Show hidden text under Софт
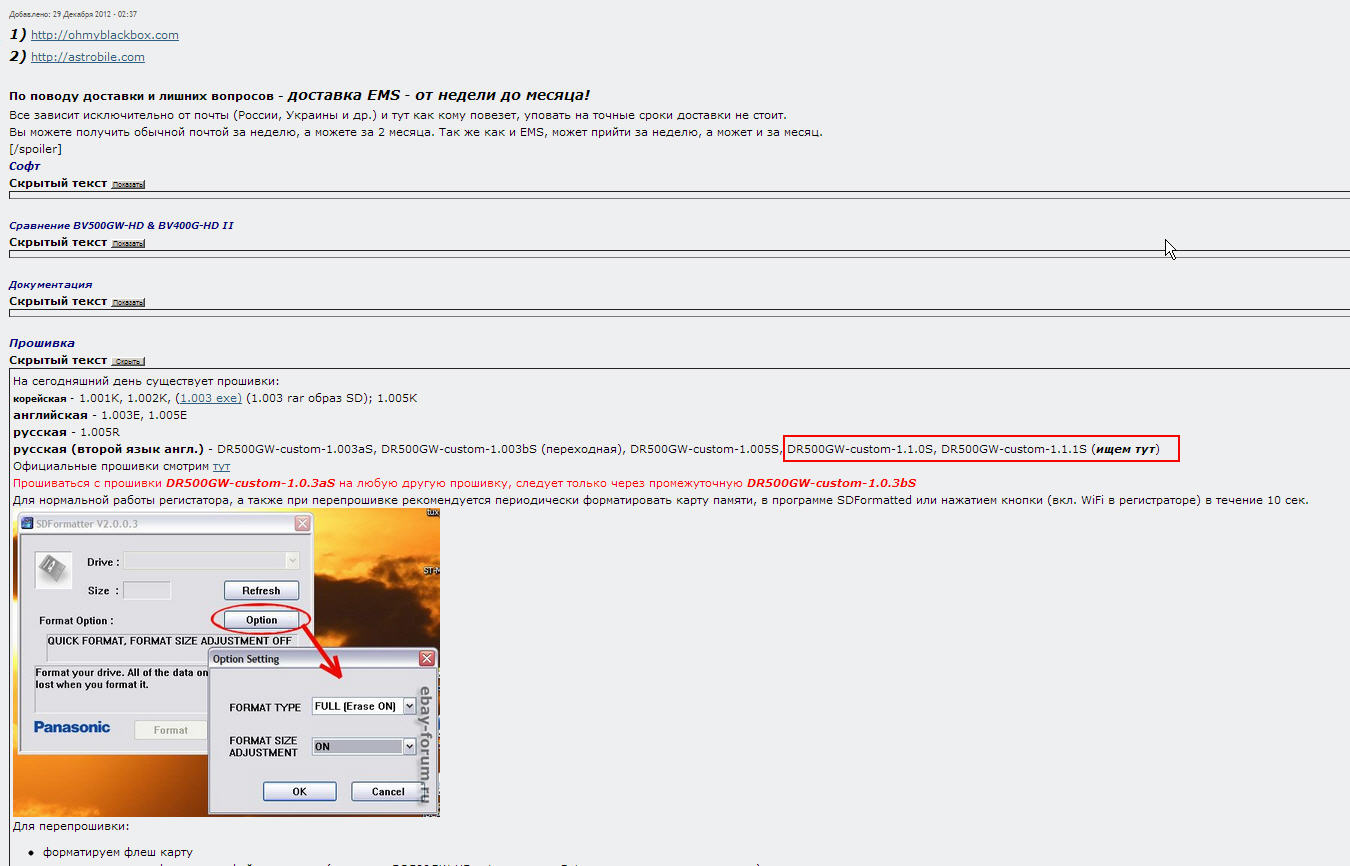Viewport: 1350px width, 866px height. pos(128,184)
